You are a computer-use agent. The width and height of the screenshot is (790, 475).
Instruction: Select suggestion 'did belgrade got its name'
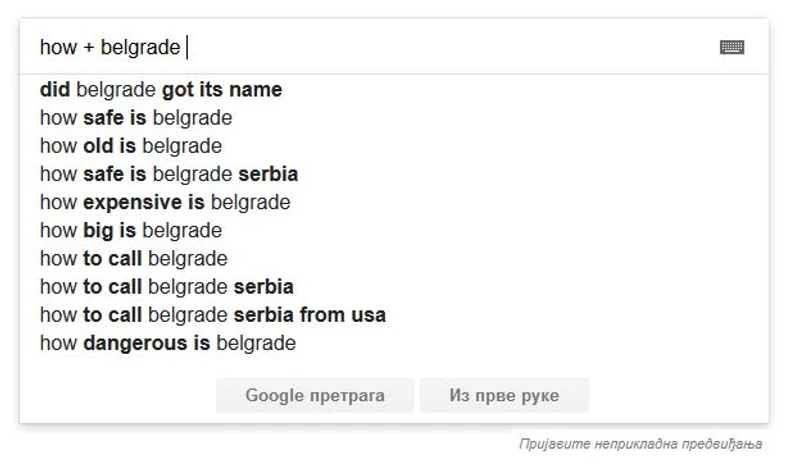click(161, 90)
